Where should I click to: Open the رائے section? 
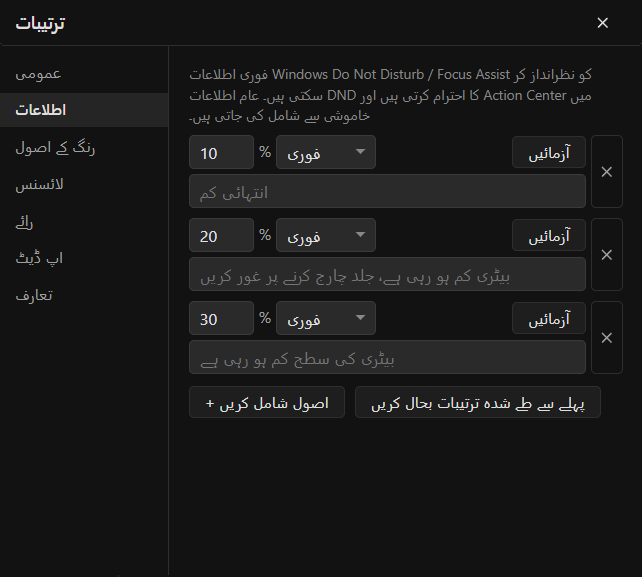pyautogui.click(x=84, y=222)
